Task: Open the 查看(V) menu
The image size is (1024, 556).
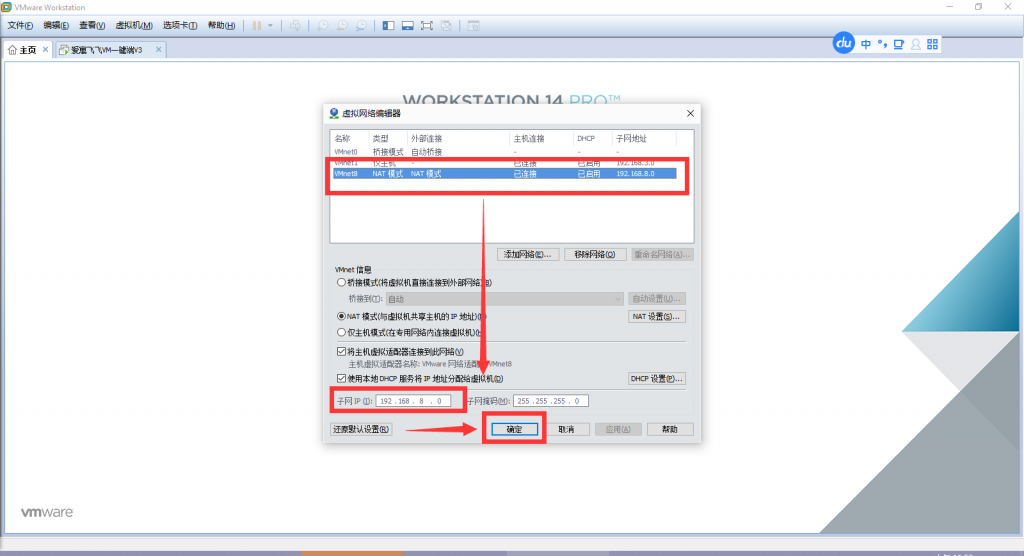Action: (x=92, y=25)
